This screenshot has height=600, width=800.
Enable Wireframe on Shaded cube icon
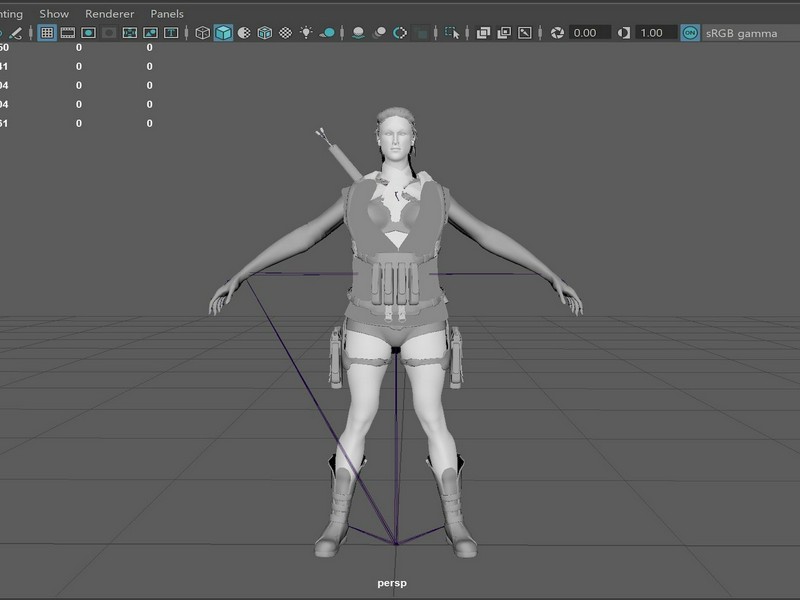coord(265,33)
